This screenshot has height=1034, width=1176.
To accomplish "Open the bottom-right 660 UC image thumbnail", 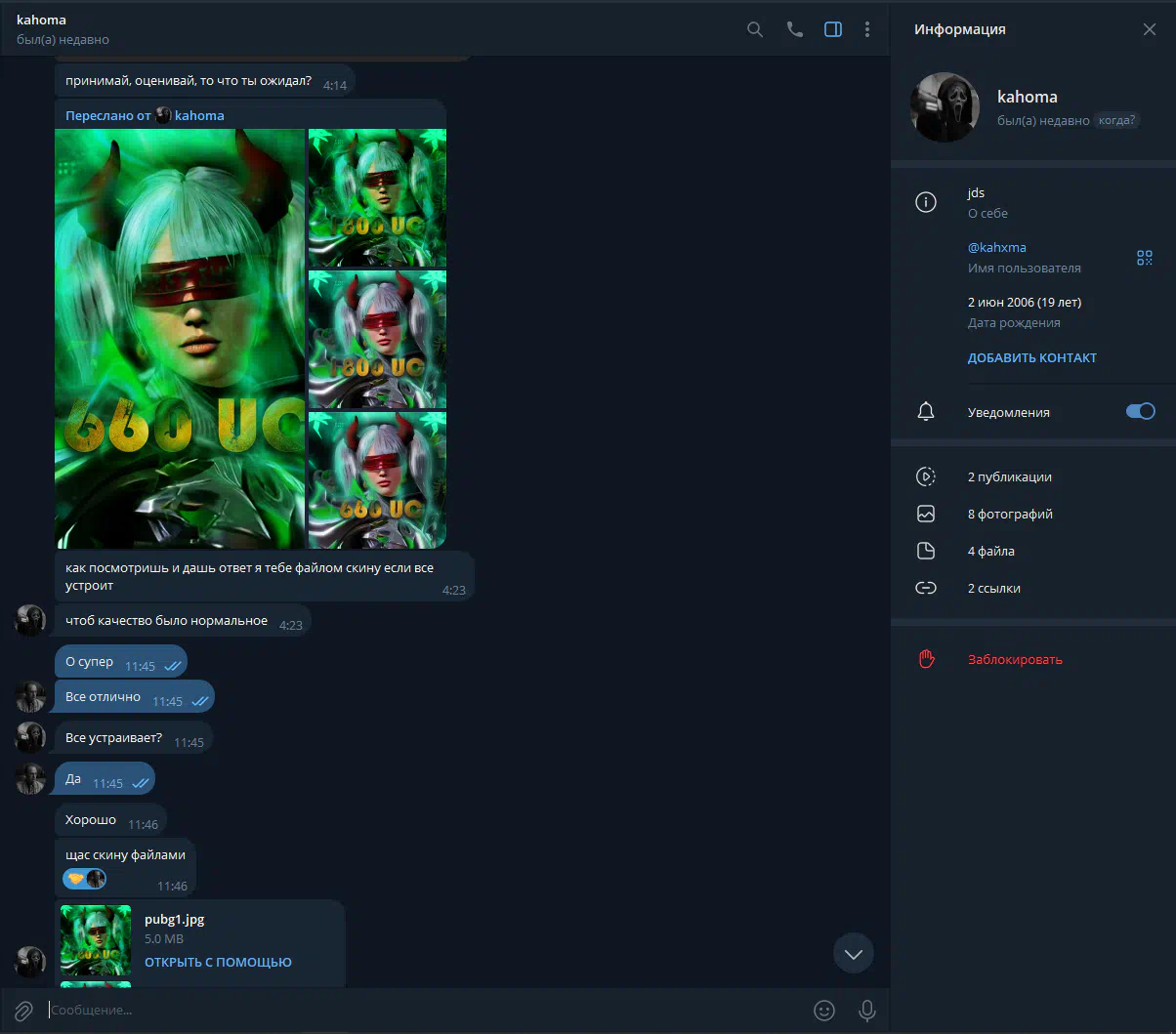I will (x=377, y=479).
